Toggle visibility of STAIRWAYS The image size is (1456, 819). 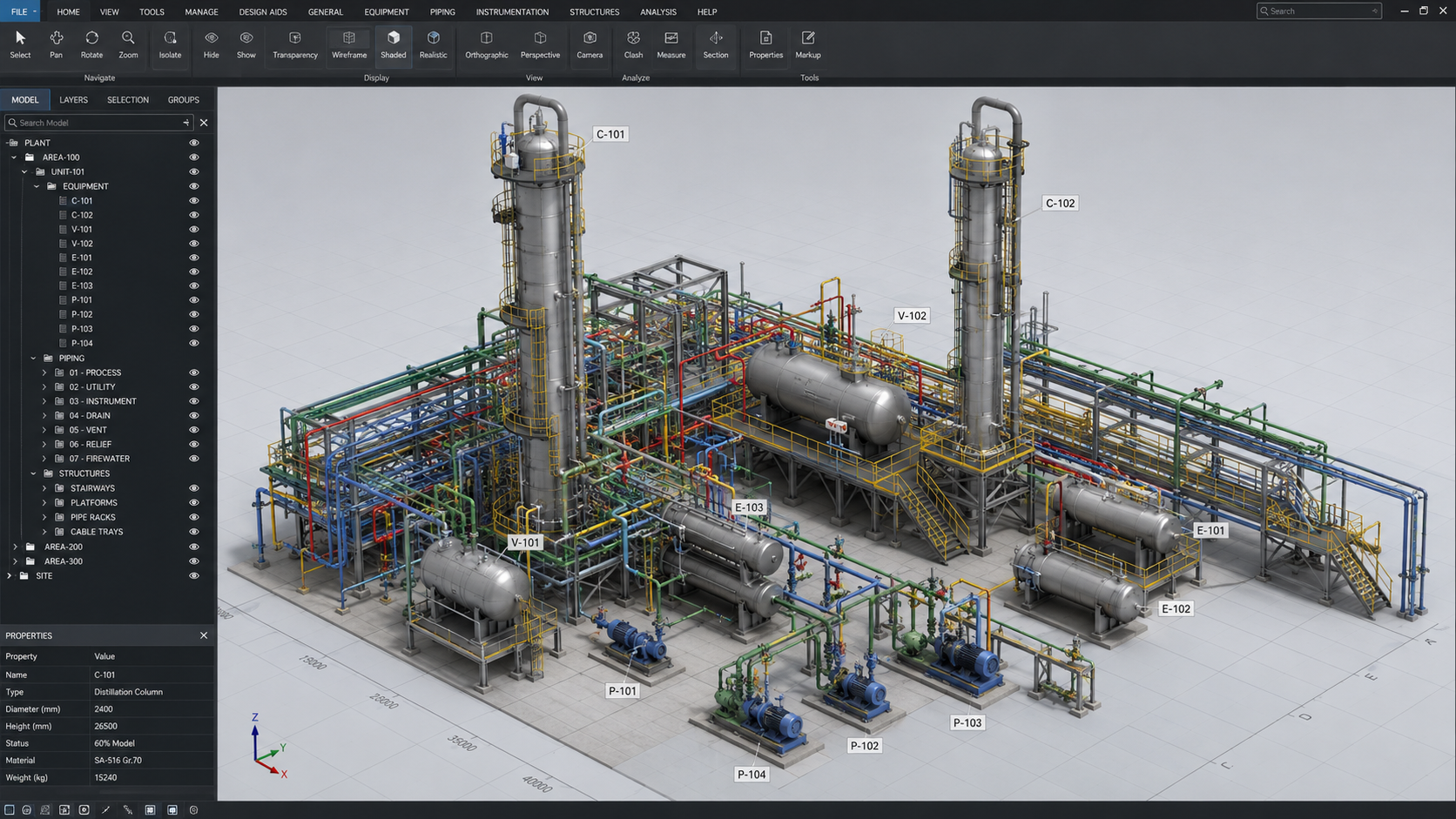pos(194,488)
